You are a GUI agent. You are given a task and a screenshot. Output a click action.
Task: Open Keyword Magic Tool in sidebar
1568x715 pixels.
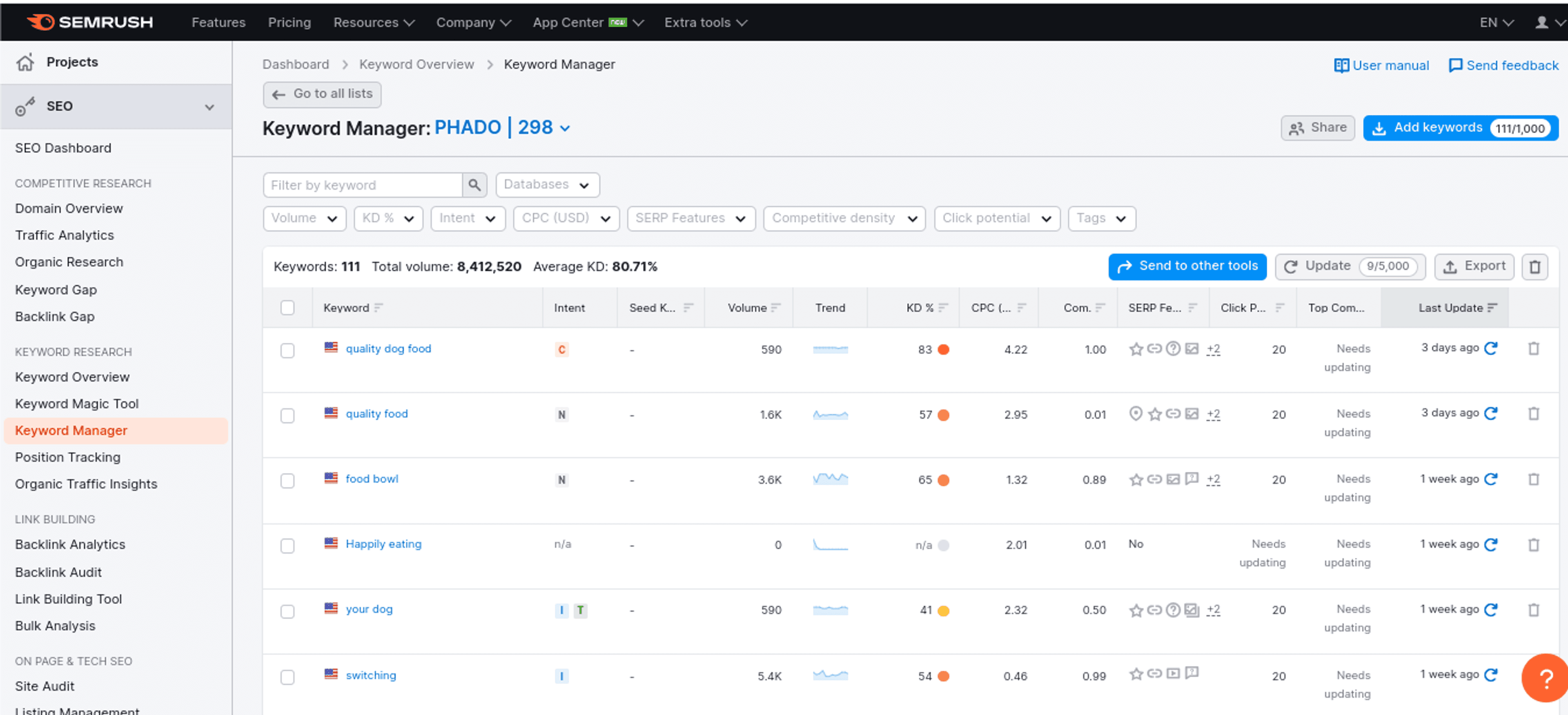coord(77,404)
